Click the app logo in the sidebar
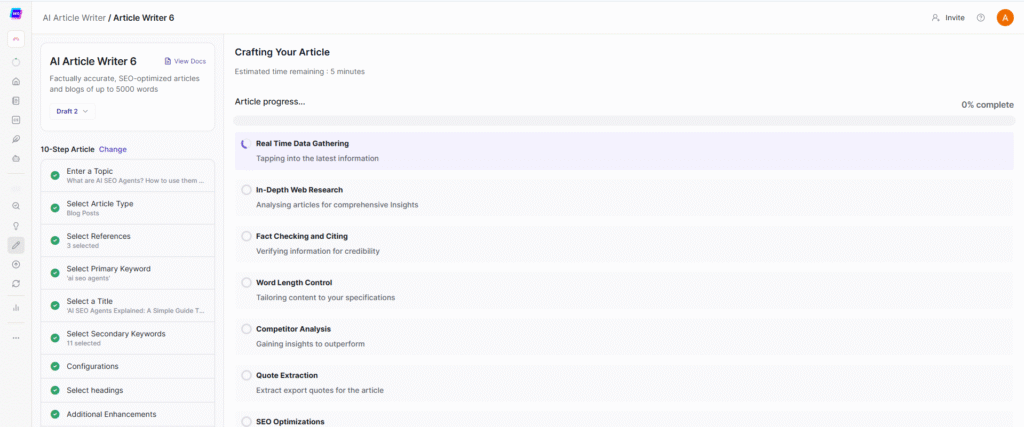This screenshot has height=427, width=1024. [x=16, y=15]
